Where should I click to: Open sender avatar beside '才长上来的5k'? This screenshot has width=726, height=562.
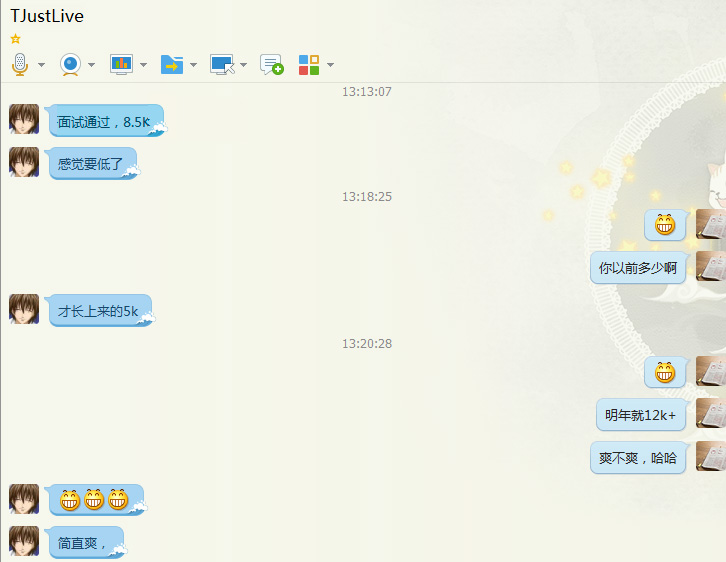tap(24, 309)
